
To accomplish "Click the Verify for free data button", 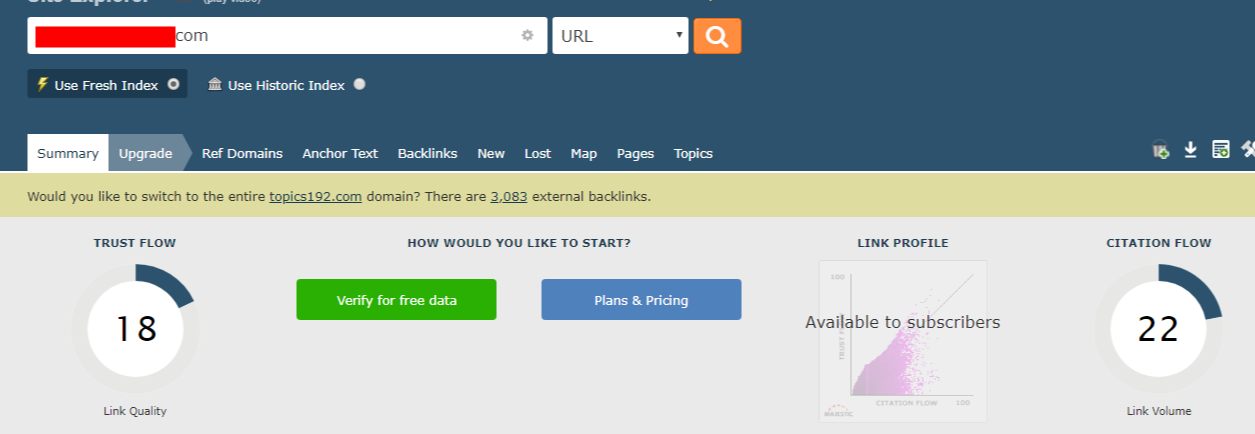I will 396,300.
